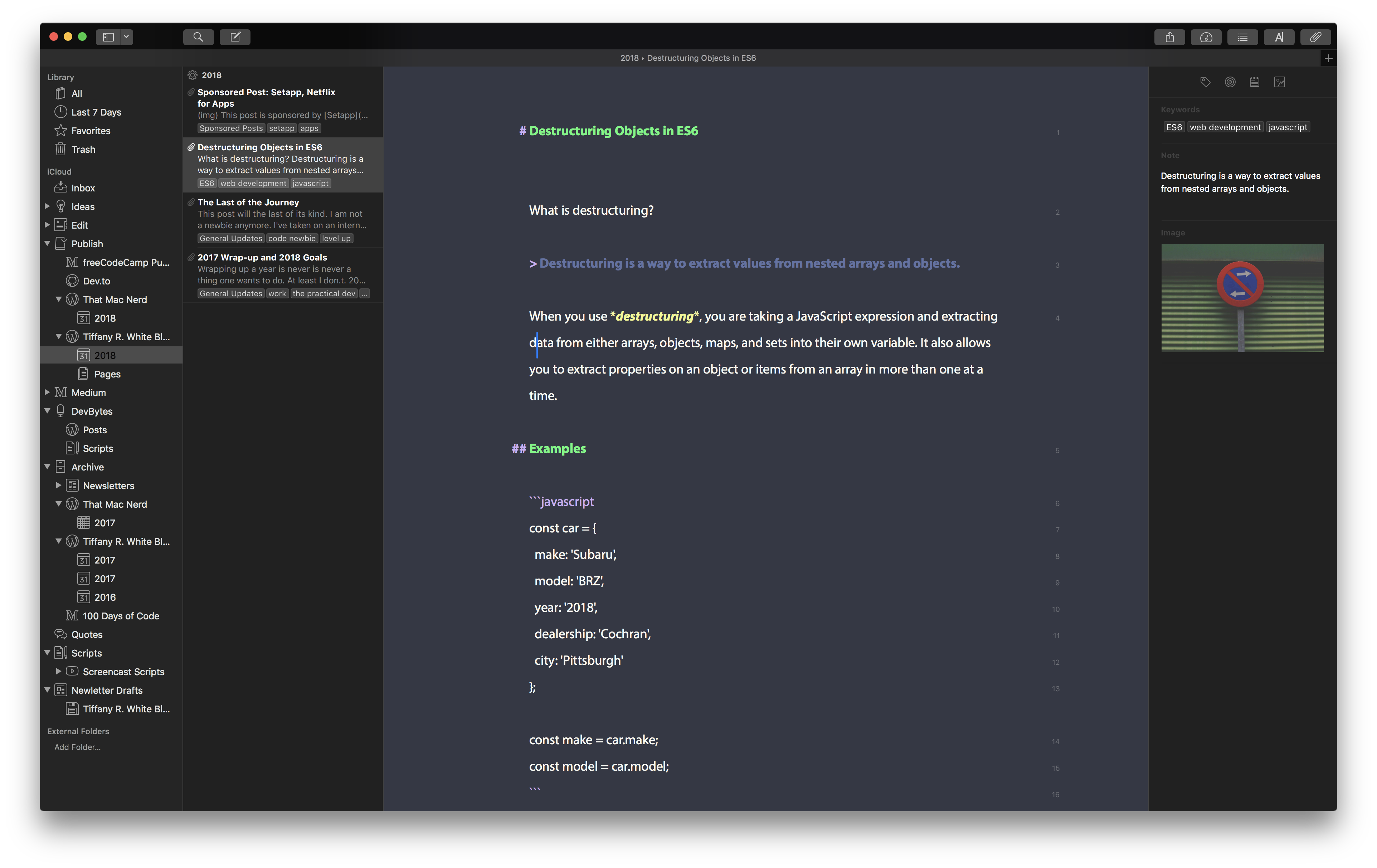Viewport: 1377px width, 868px height.
Task: Open the Trash group
Action: 111,149
